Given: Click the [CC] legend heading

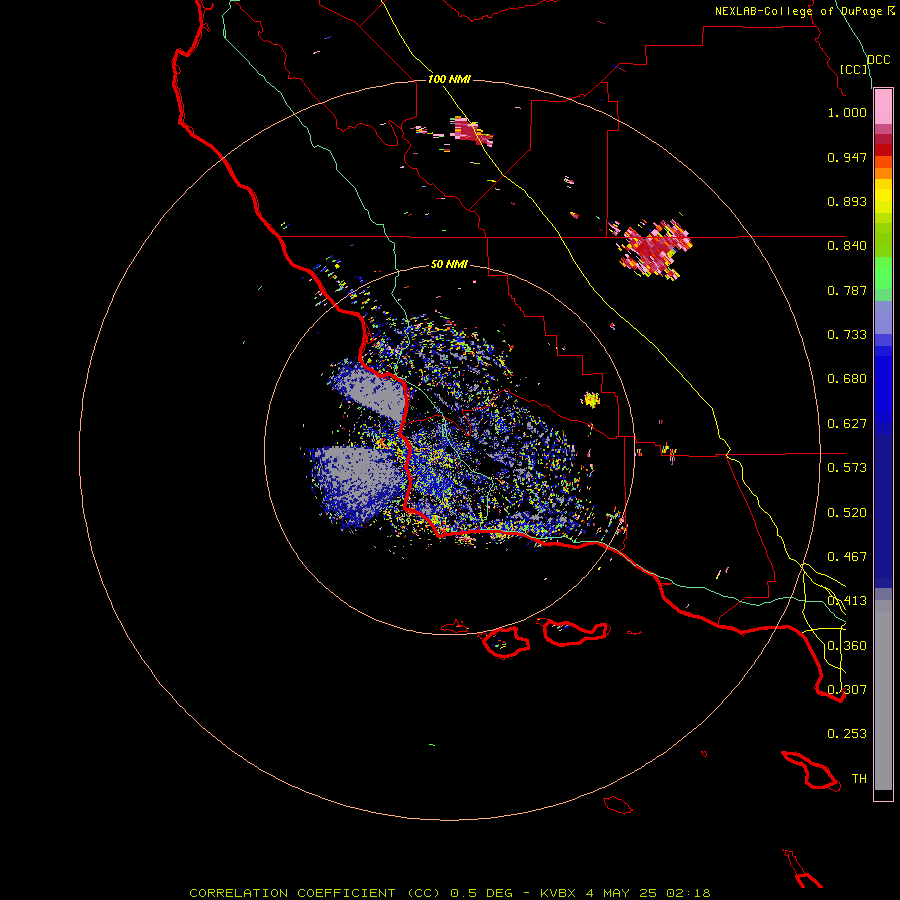Looking at the screenshot, I should (854, 69).
